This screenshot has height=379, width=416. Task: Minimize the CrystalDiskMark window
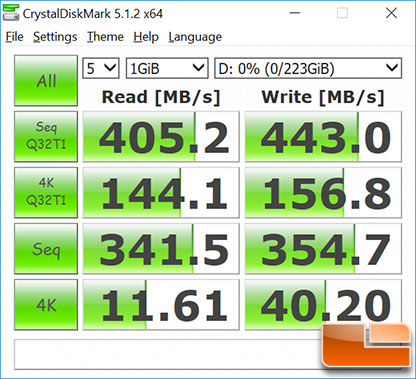click(295, 13)
